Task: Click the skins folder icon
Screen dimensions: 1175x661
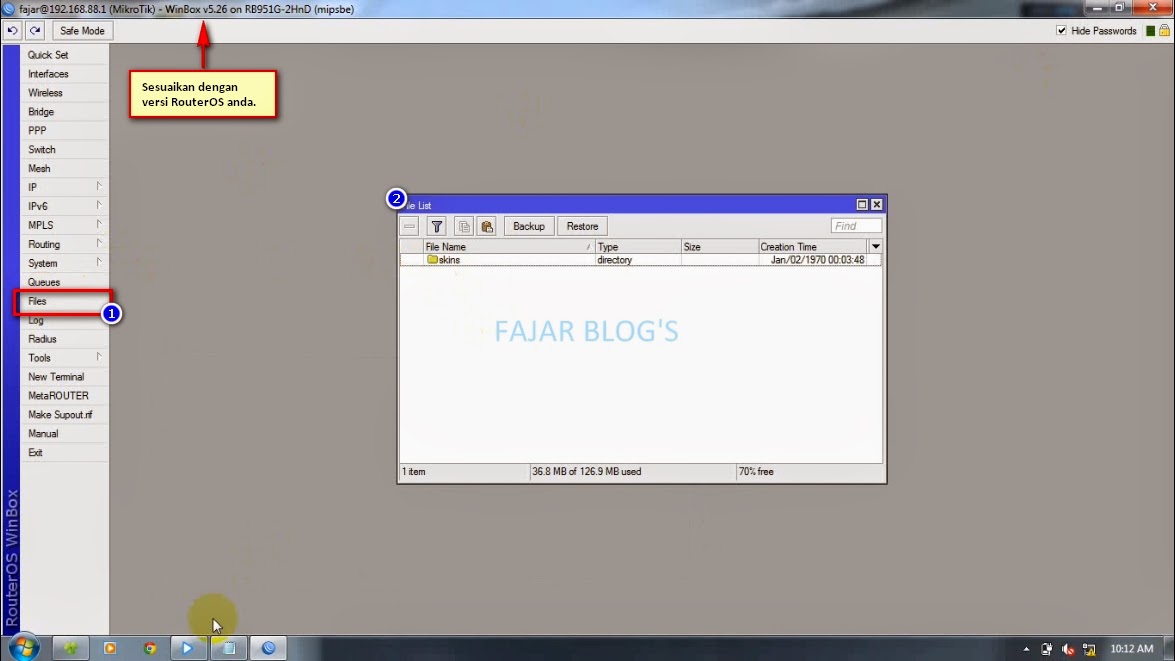Action: [432, 259]
